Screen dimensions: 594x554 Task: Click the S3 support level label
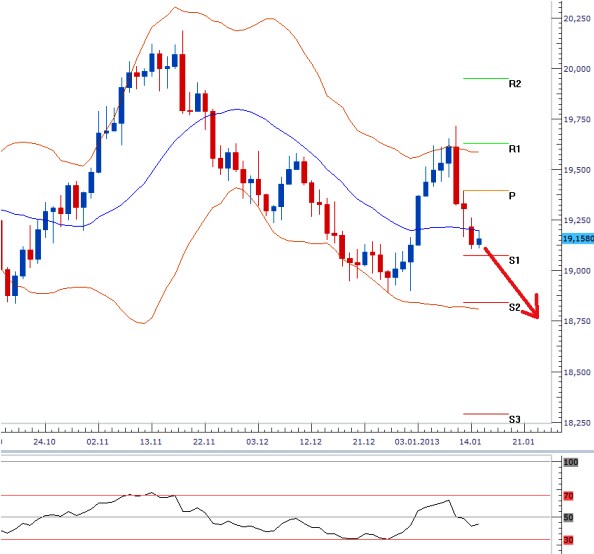(x=514, y=419)
